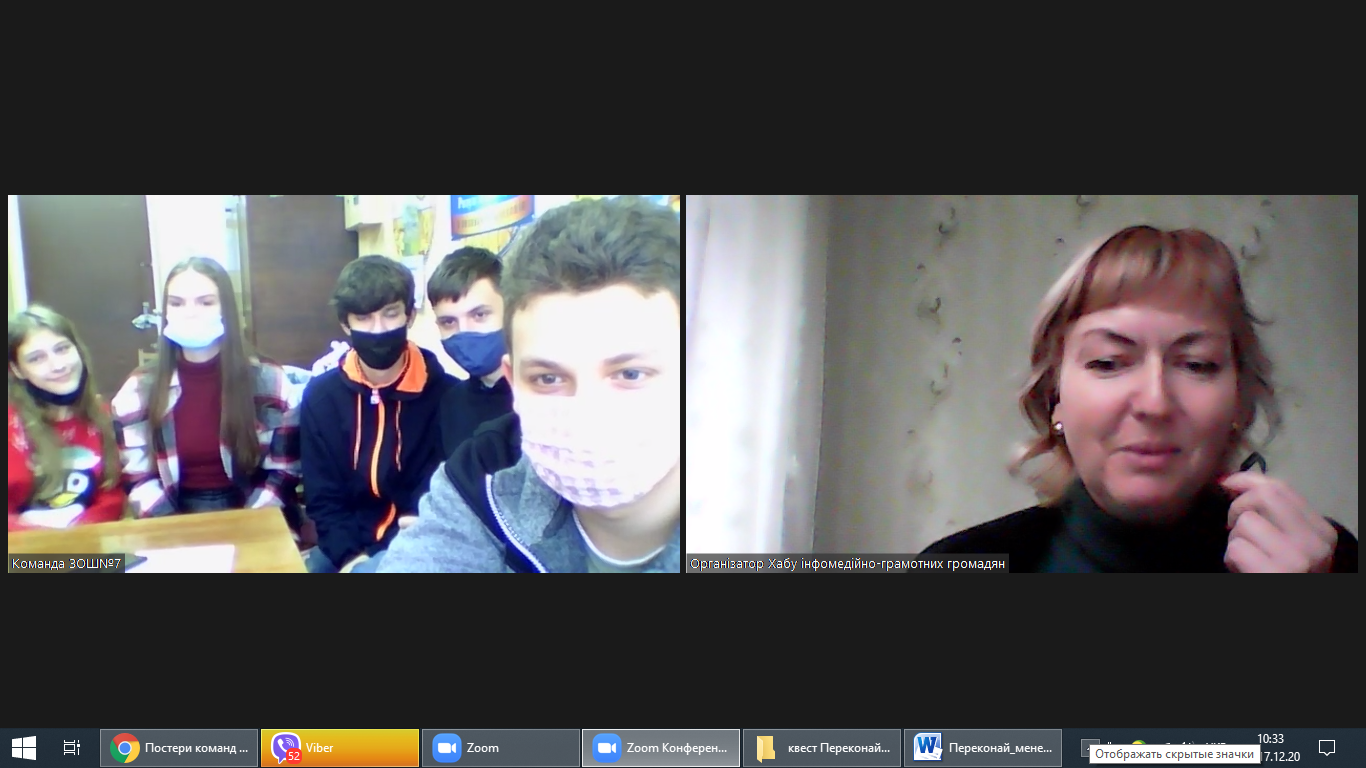Select 'Zoom Конферен...' taskbar button
Viewport: 1366px width, 768px height.
point(661,747)
